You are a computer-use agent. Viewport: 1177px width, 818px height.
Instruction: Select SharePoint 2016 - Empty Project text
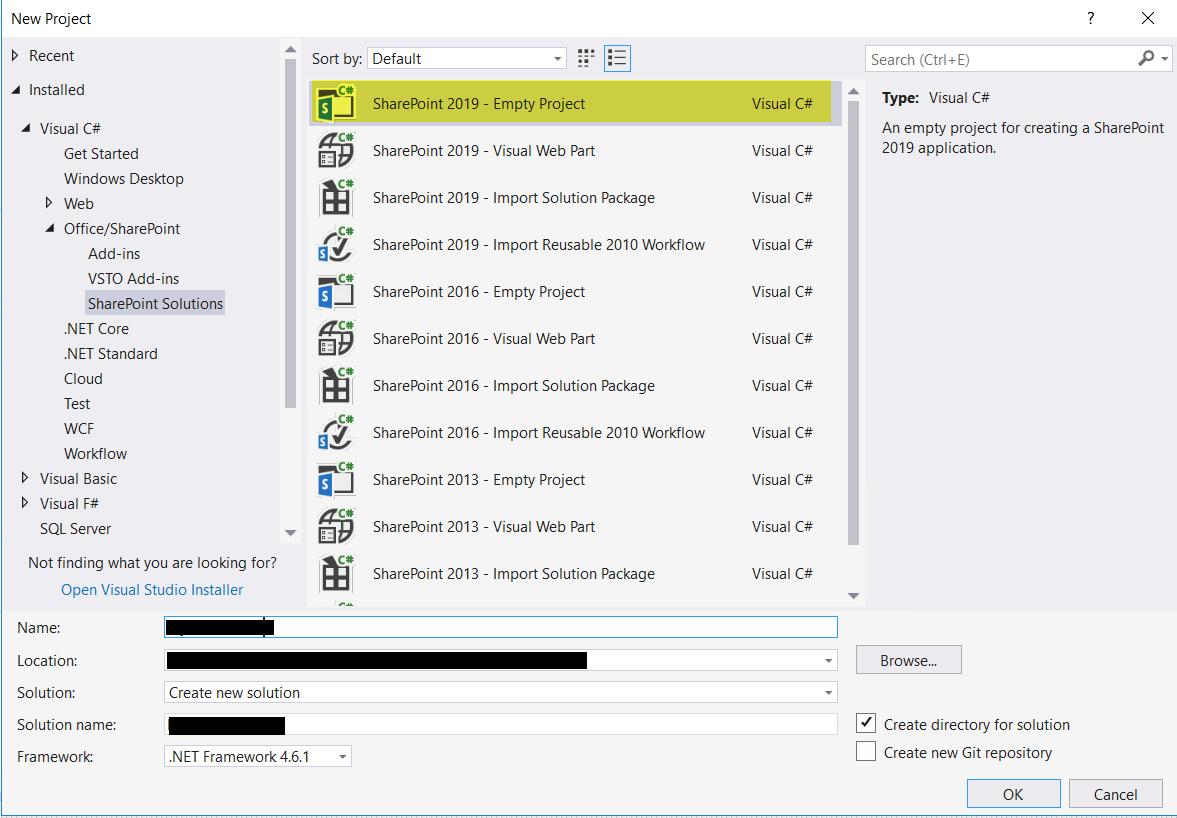[x=479, y=292]
